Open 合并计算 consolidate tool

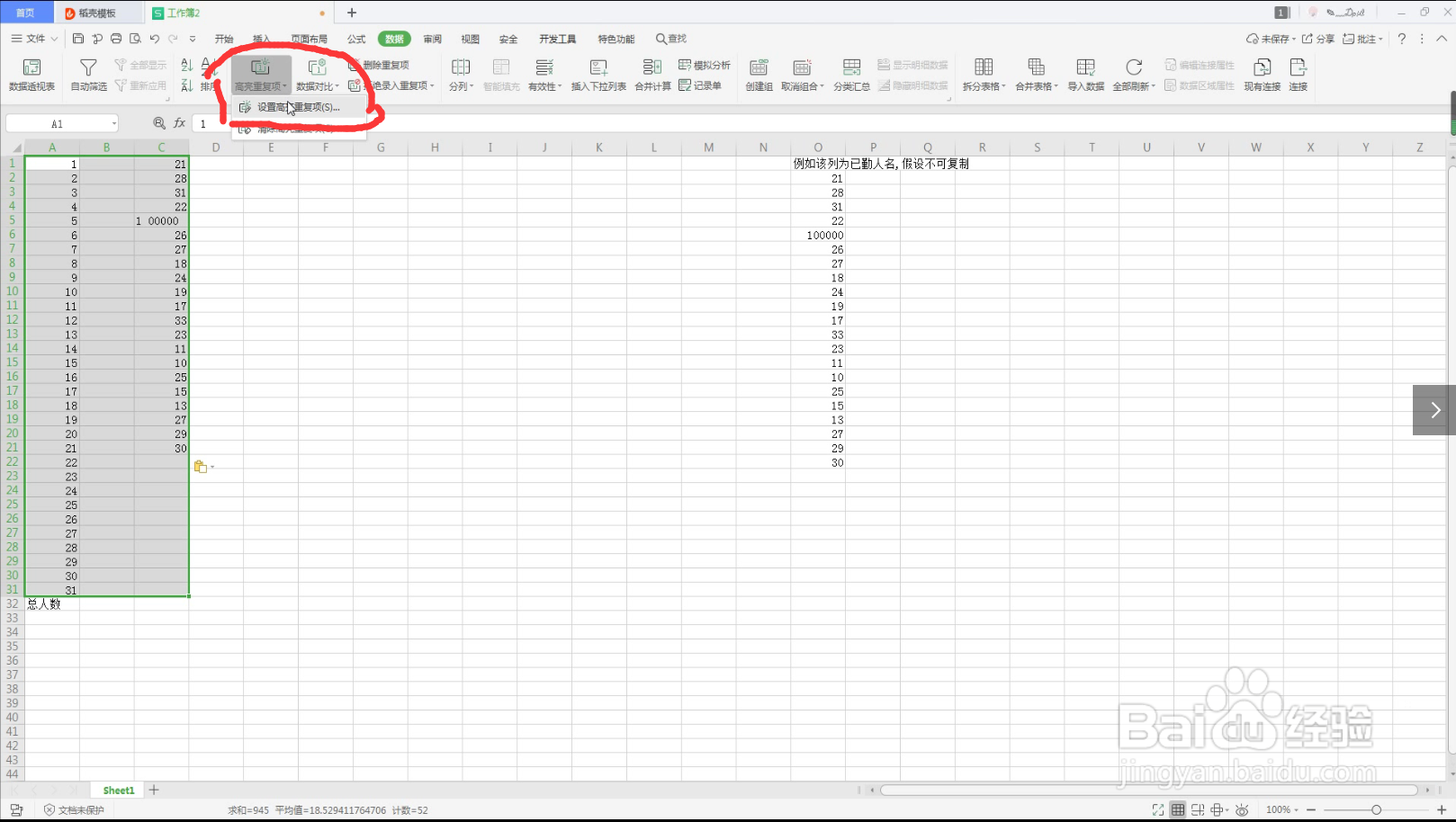[x=652, y=75]
